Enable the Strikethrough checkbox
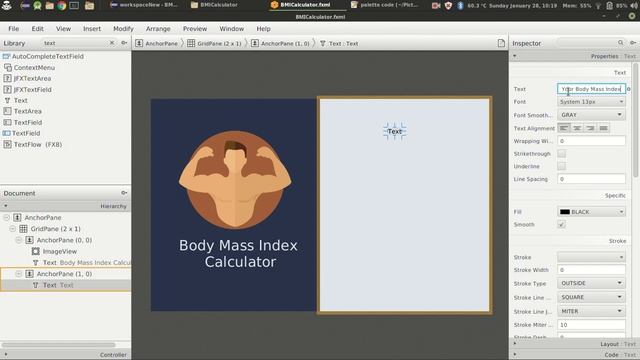This screenshot has height=360, width=640. pyautogui.click(x=562, y=153)
